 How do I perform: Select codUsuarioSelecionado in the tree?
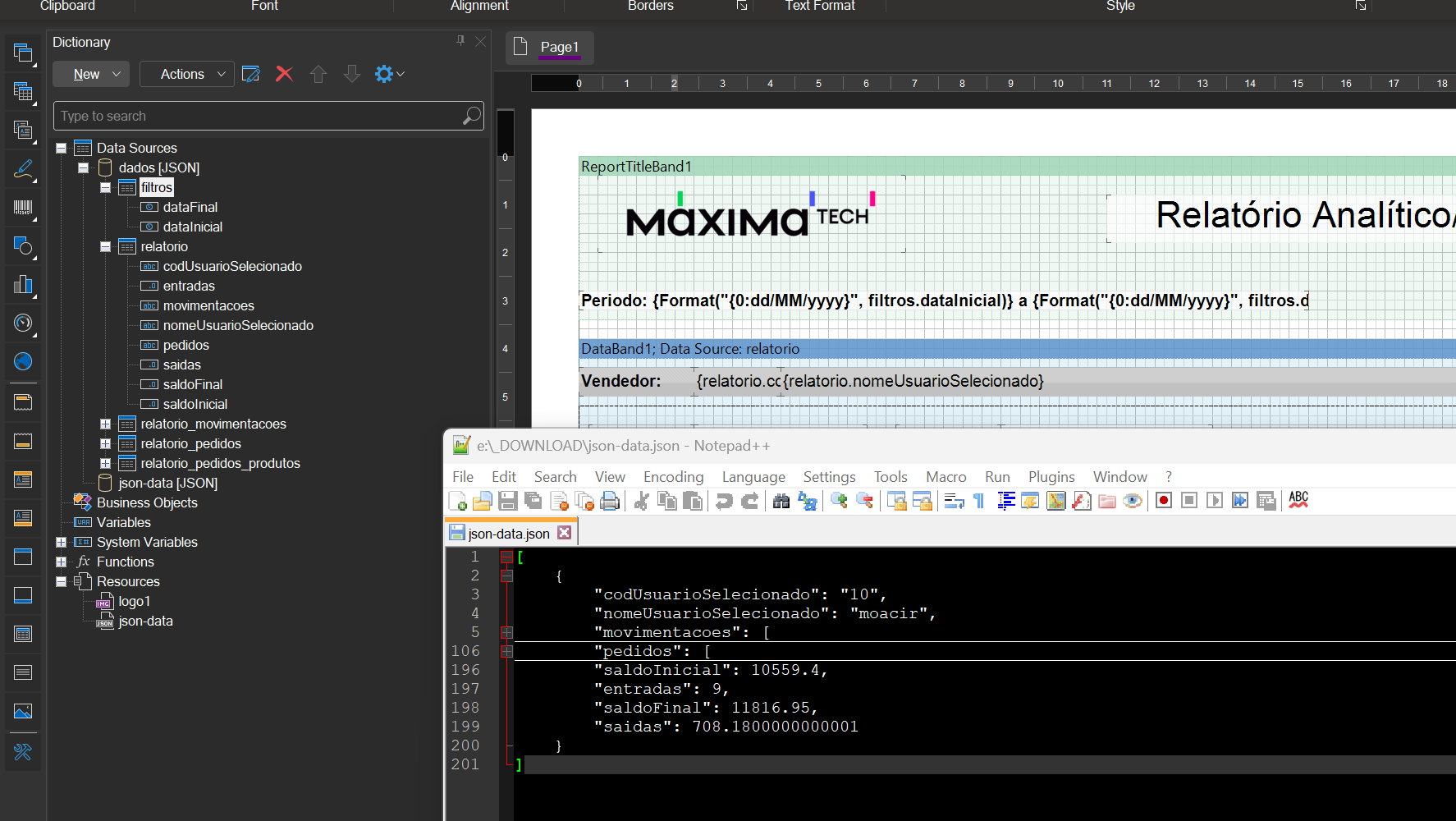231,266
